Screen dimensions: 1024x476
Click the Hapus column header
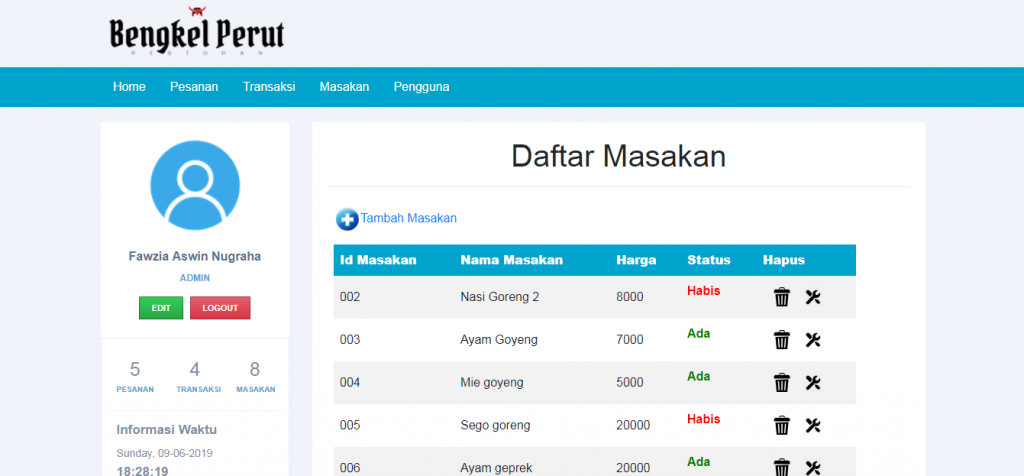tap(784, 260)
